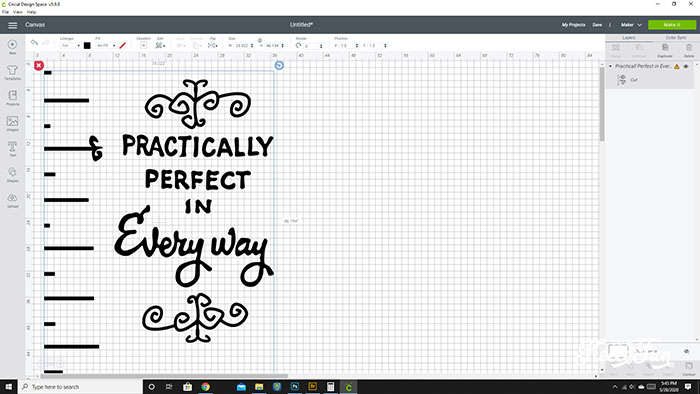This screenshot has width=700, height=394.
Task: Click the Cricut Design Space taskbar icon
Action: pyautogui.click(x=349, y=387)
